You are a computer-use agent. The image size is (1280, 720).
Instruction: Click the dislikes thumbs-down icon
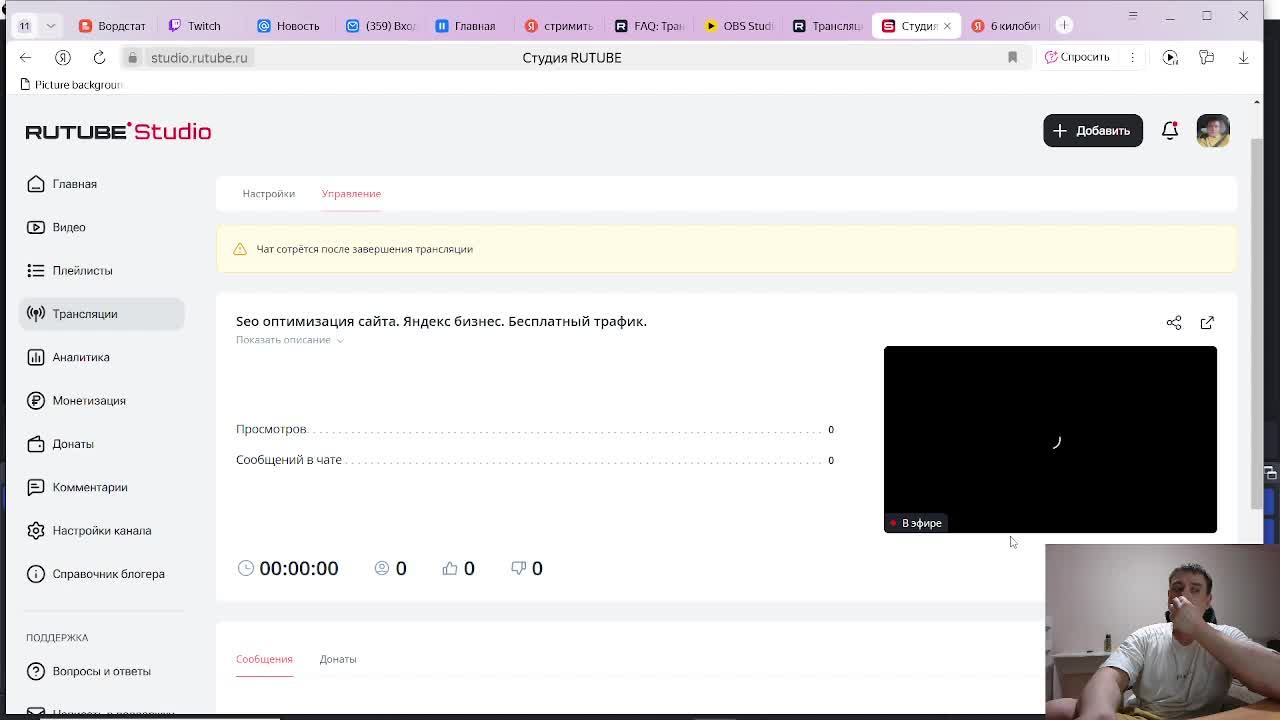point(518,568)
